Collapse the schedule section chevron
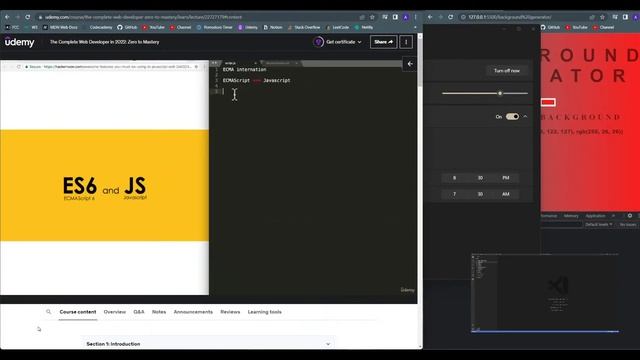The image size is (640, 360). pos(525,117)
